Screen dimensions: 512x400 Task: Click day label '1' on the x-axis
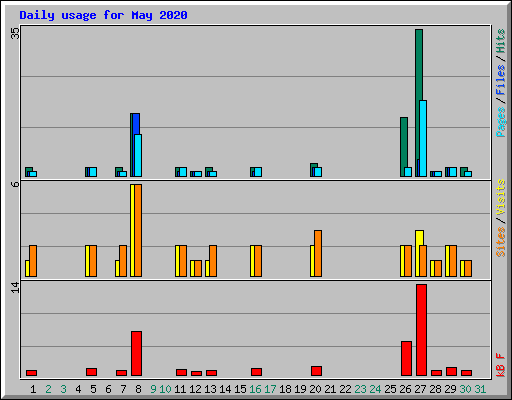click(33, 389)
